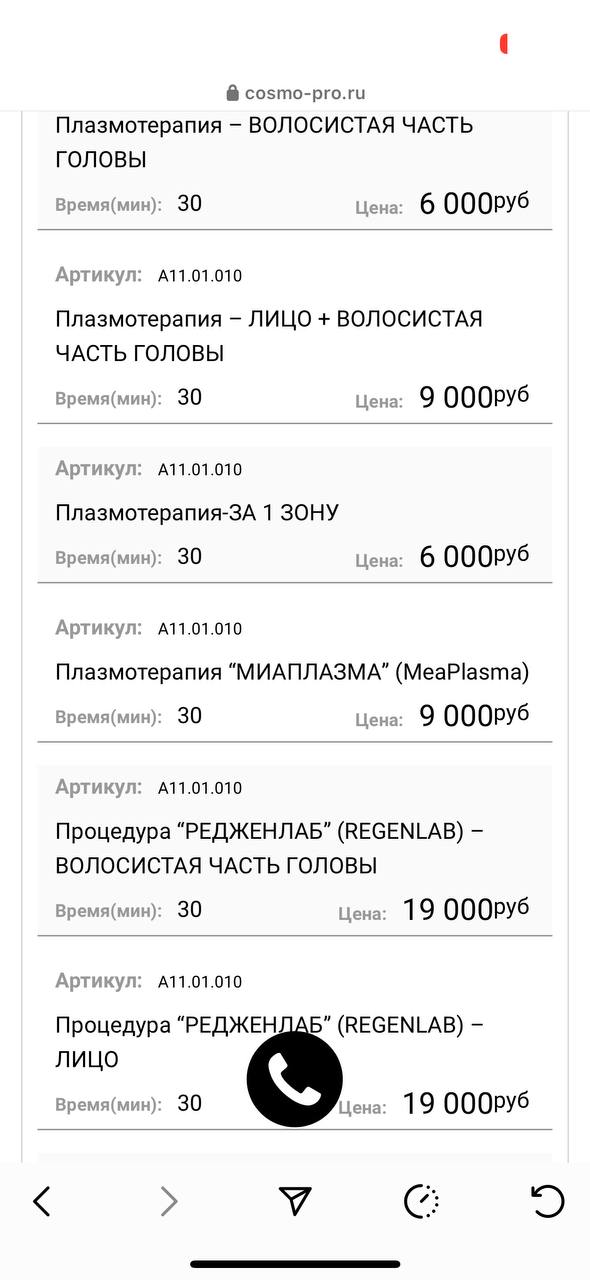The image size is (590, 1280).
Task: Tap the black phone call button
Action: pyautogui.click(x=295, y=1079)
